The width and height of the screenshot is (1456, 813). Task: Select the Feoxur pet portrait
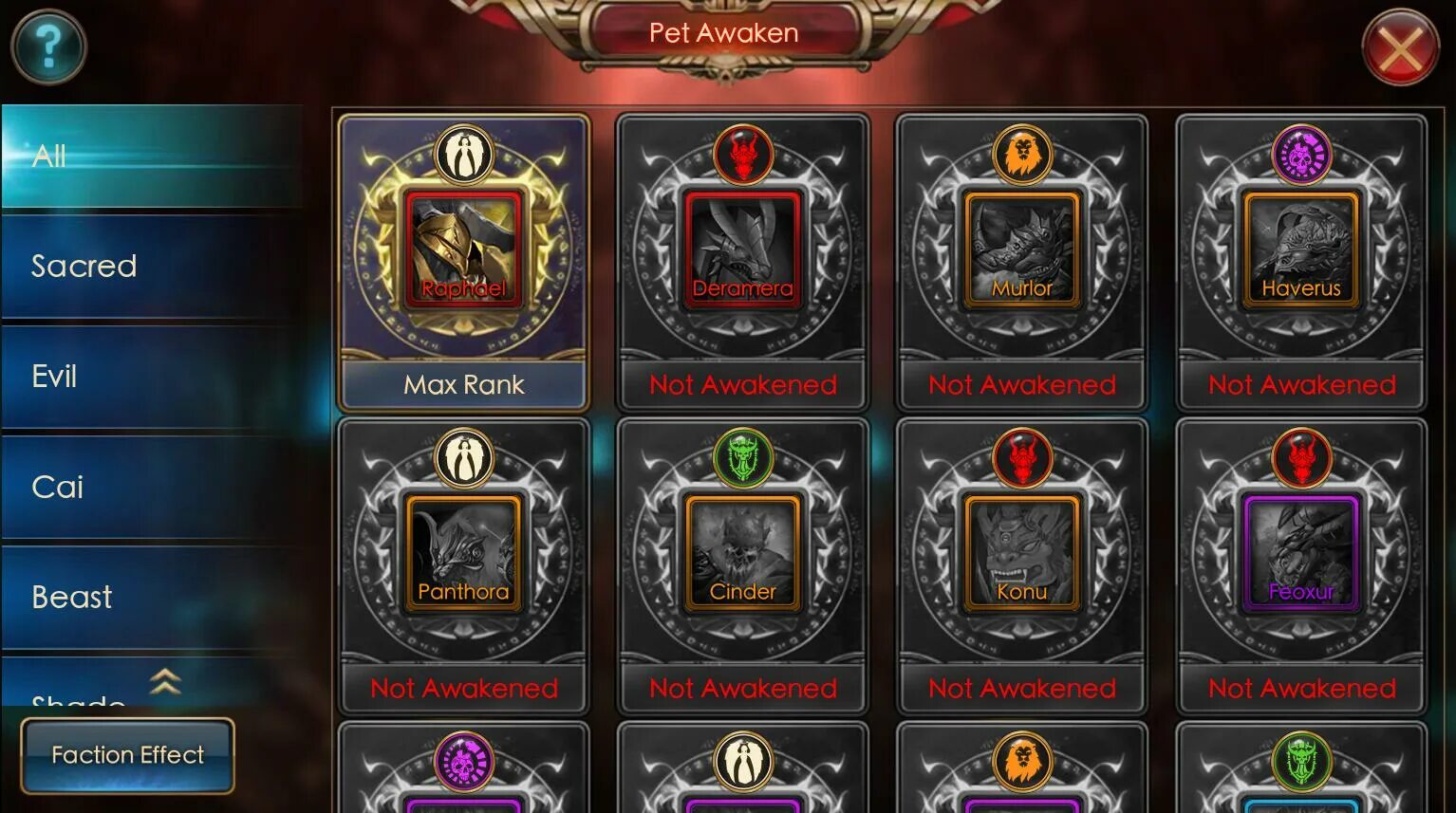point(1301,552)
